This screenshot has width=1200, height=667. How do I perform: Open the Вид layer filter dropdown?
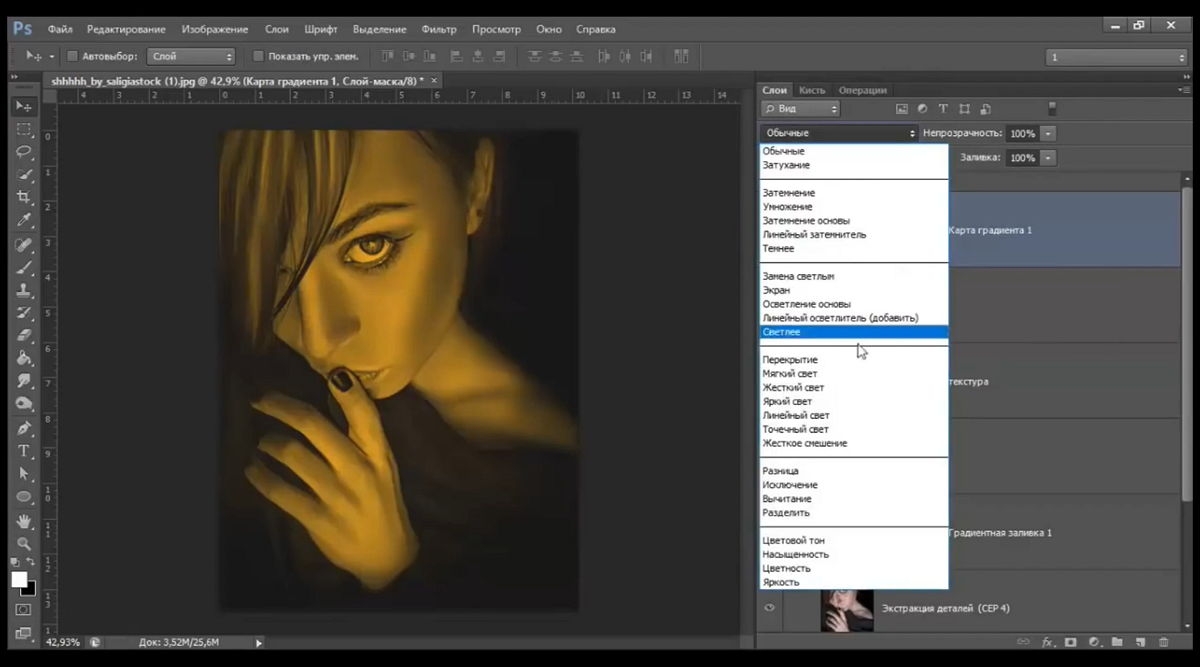(x=800, y=109)
